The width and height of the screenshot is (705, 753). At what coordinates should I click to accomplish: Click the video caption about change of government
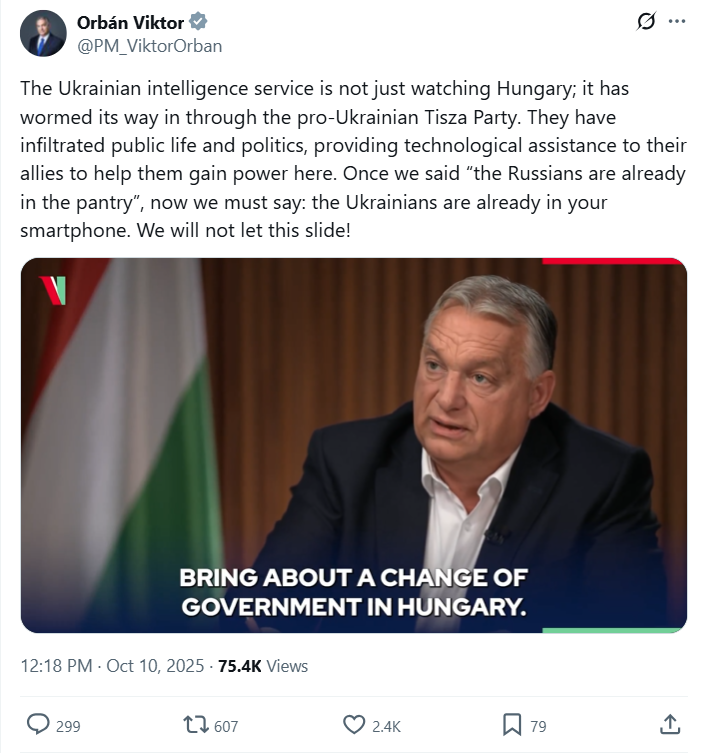coord(352,592)
